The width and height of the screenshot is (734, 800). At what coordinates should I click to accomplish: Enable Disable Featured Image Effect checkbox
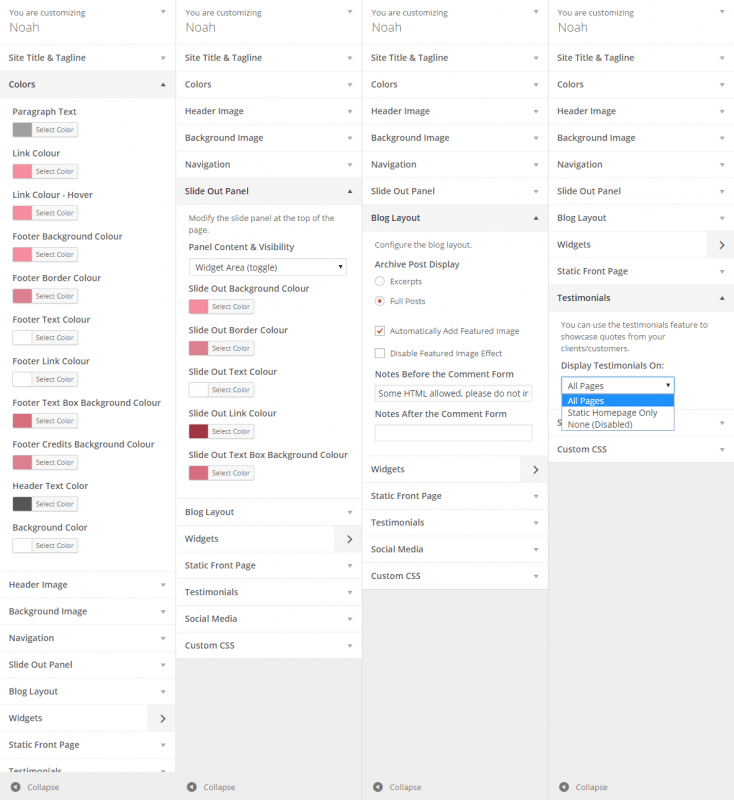tap(379, 353)
